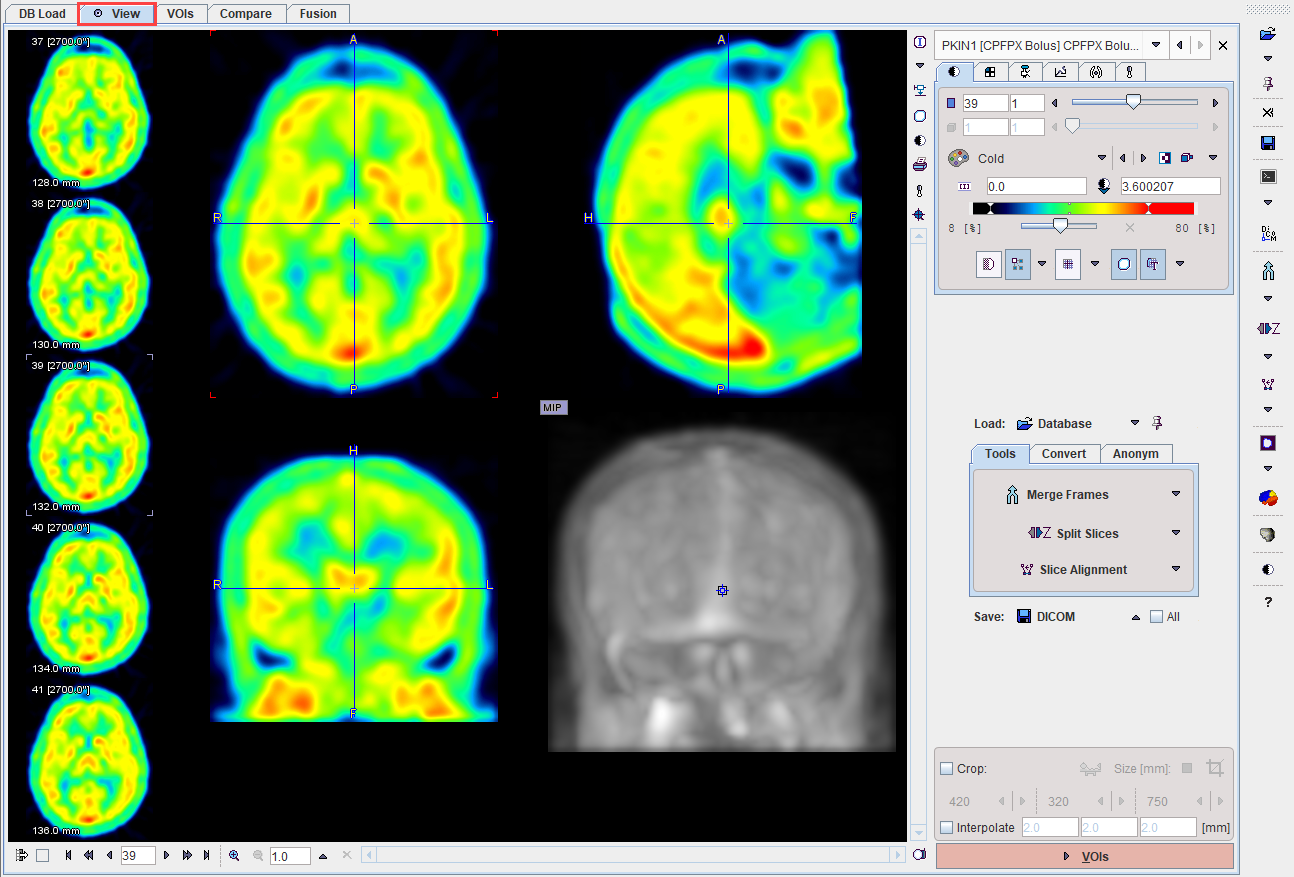1294x877 pixels.
Task: Toggle the orthogonal planes layout button
Action: [1018, 264]
